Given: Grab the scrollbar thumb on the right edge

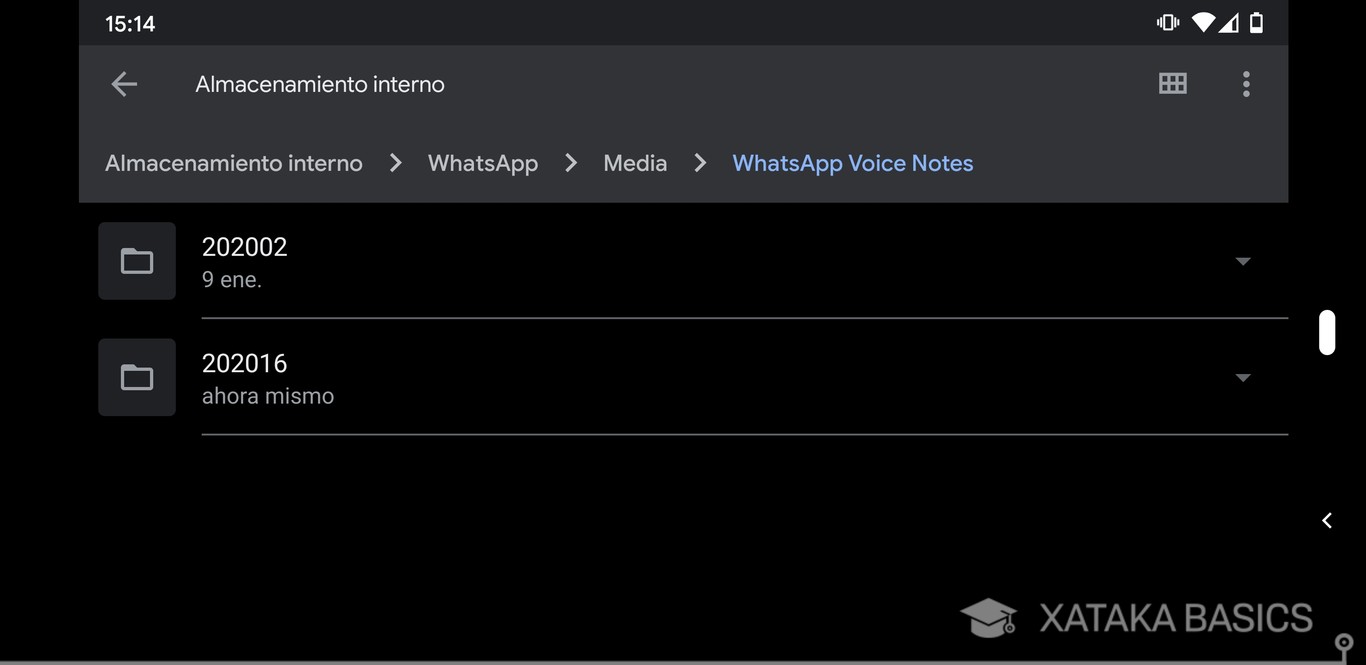Looking at the screenshot, I should [x=1327, y=332].
